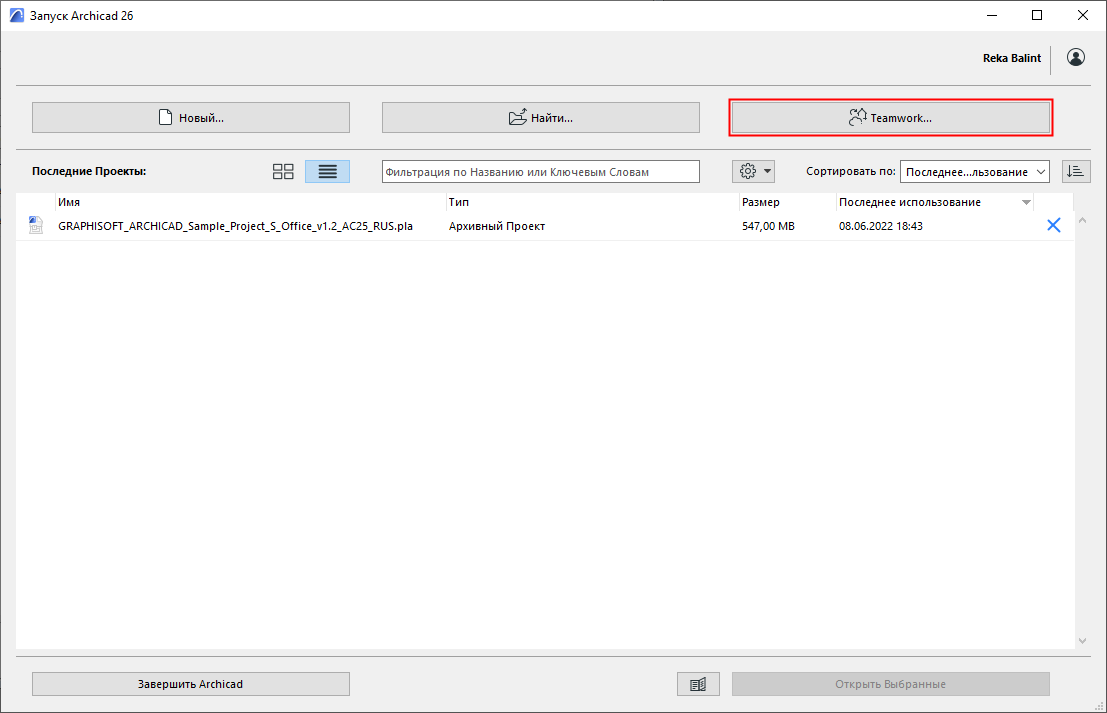Click the 08.06.2022 18:43 date cell
Viewport: 1107px width, 713px height.
coord(880,226)
